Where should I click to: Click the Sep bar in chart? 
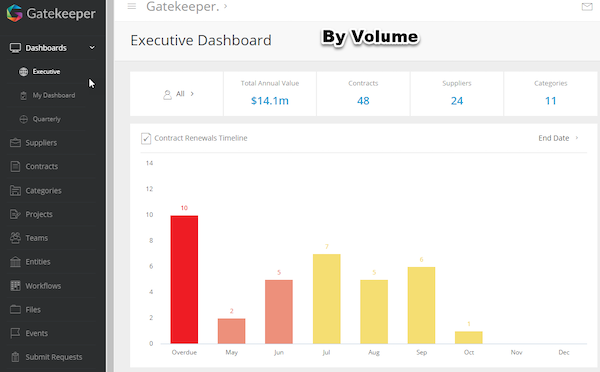pos(421,305)
